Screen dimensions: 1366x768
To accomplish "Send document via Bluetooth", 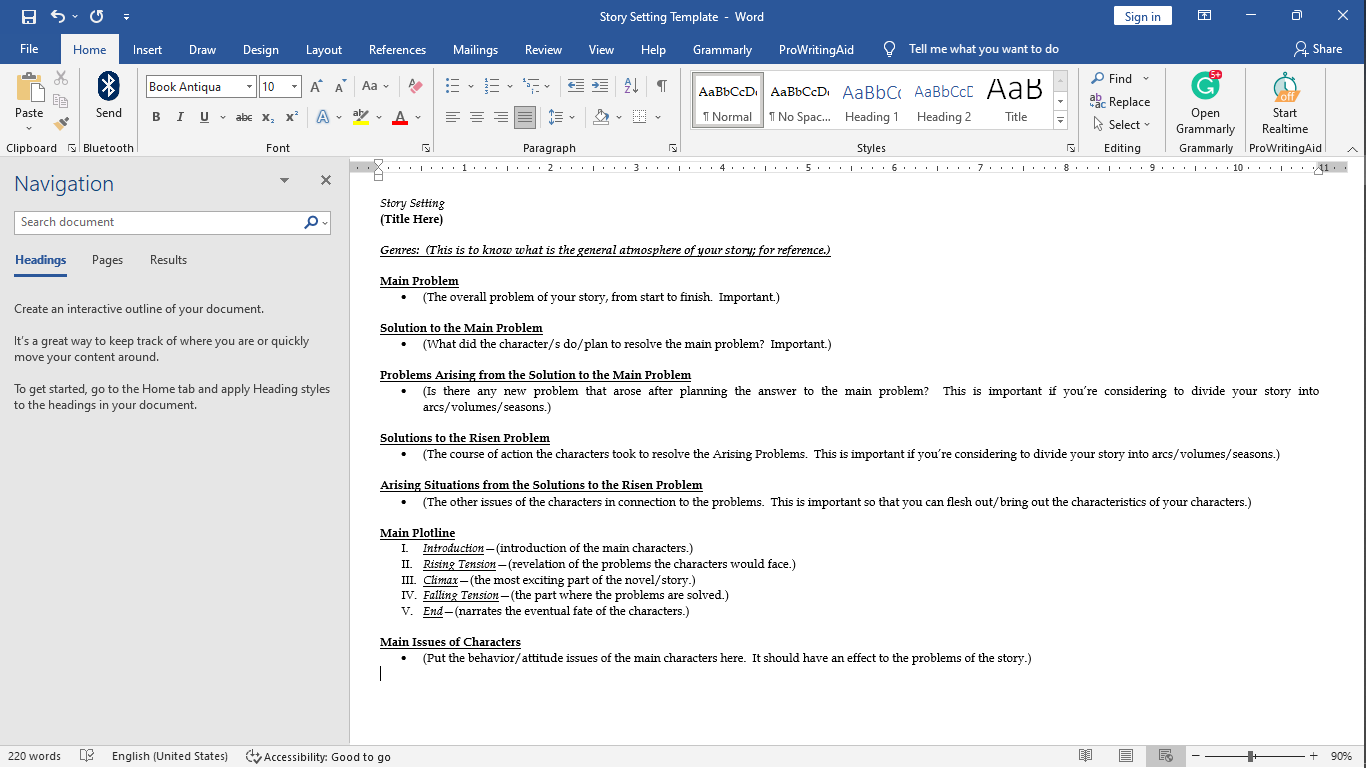I will pos(108,96).
